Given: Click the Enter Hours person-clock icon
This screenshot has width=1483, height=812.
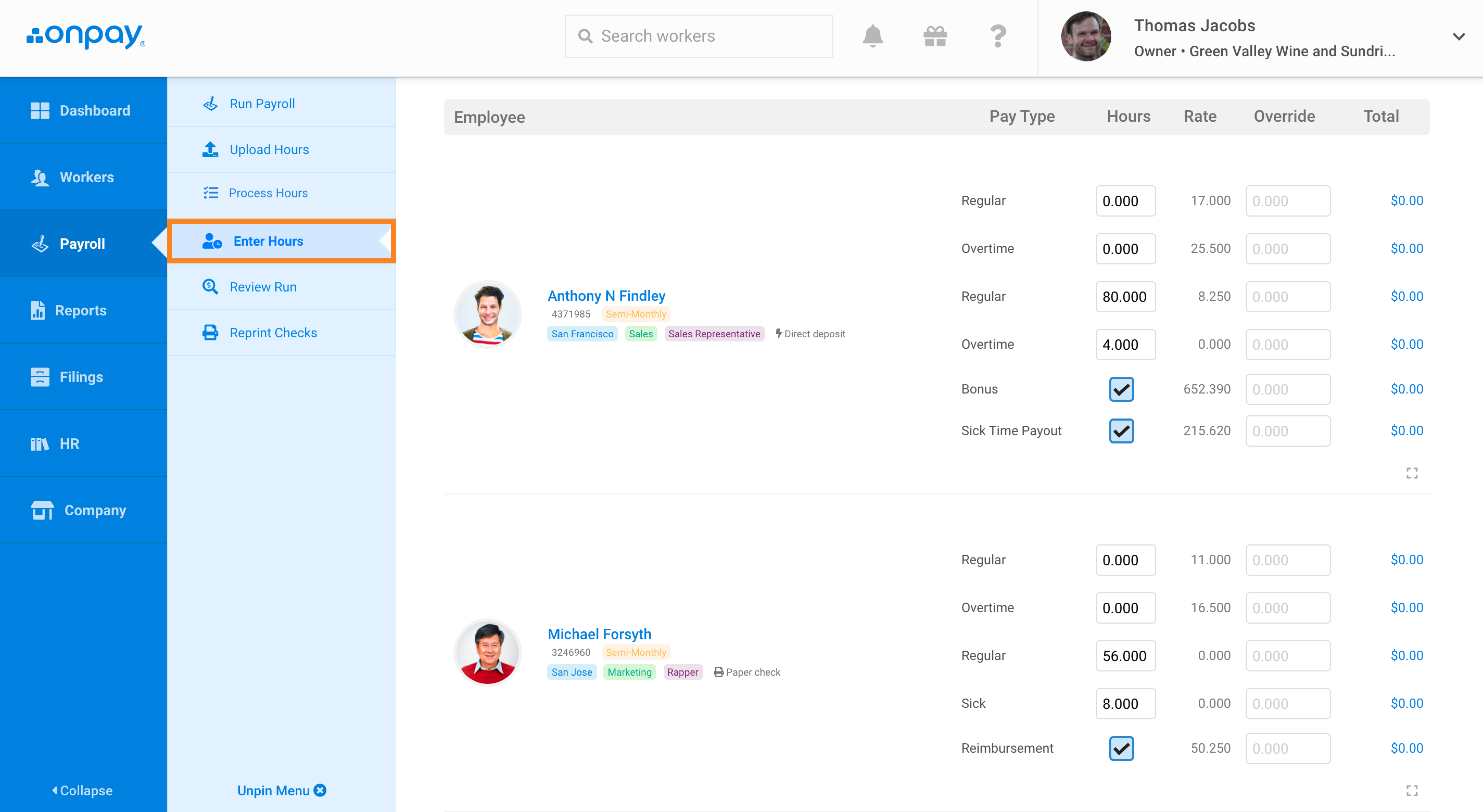Looking at the screenshot, I should coord(212,241).
